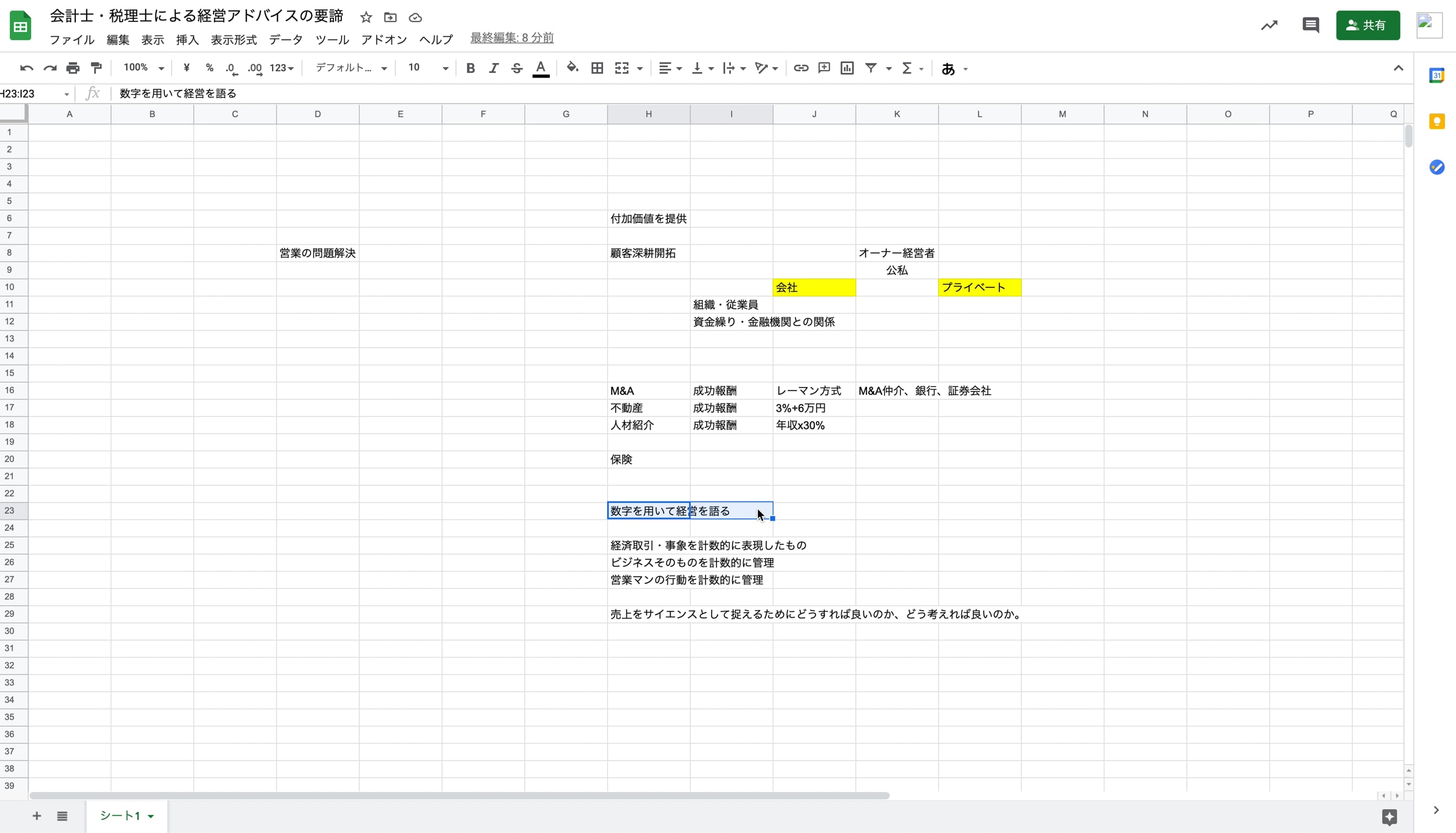Star the spreadsheet as favorite
The image size is (1456, 833).
(366, 17)
